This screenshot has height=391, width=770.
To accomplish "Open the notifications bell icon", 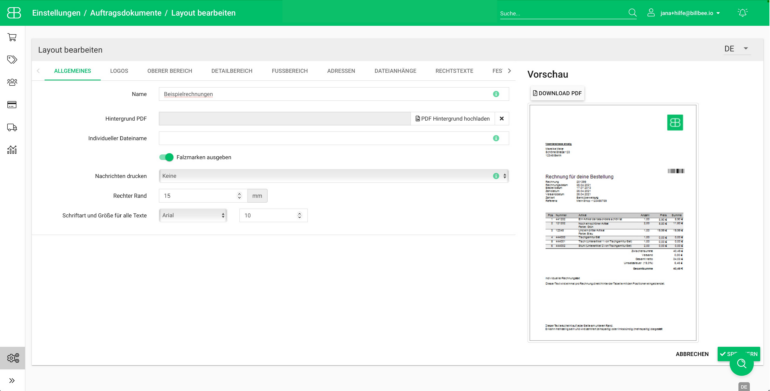I will [742, 13].
